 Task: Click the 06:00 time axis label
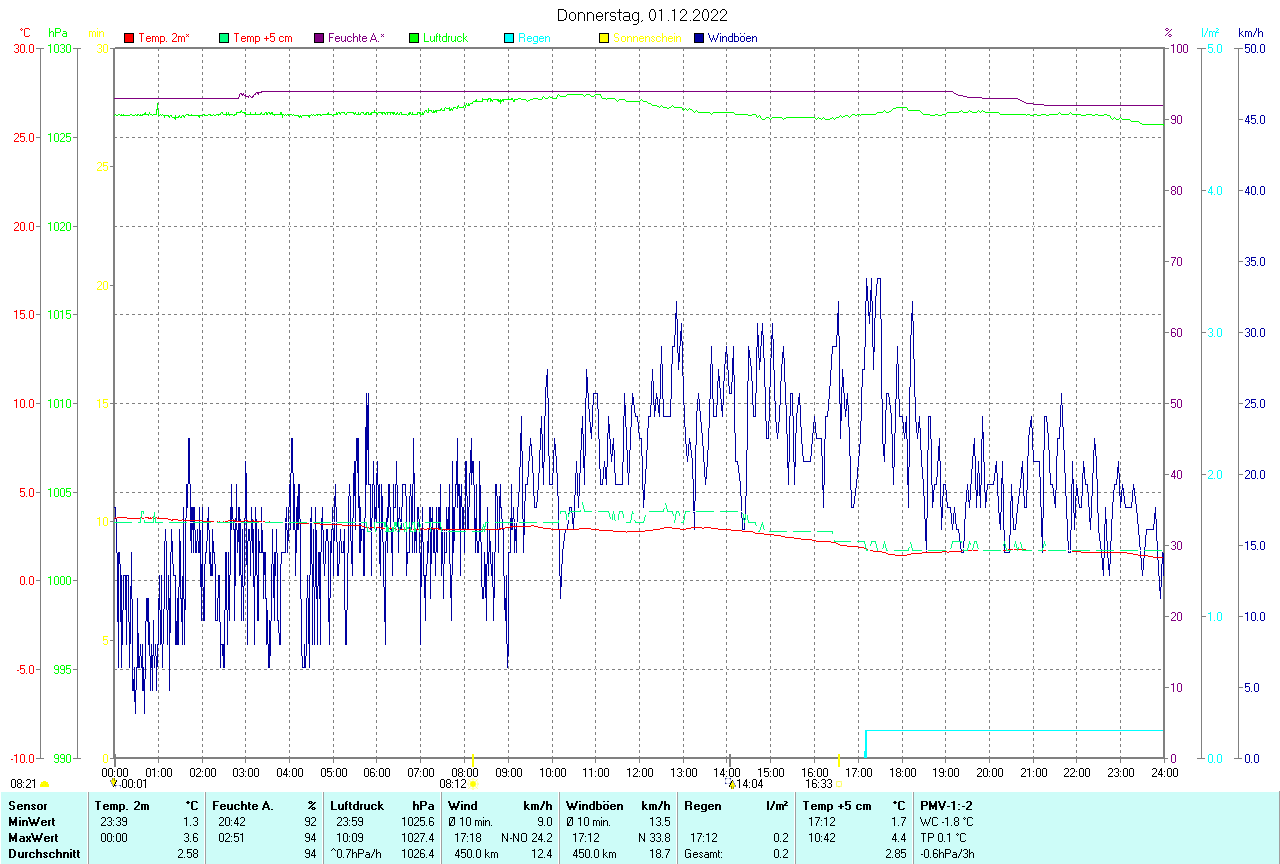[377, 773]
